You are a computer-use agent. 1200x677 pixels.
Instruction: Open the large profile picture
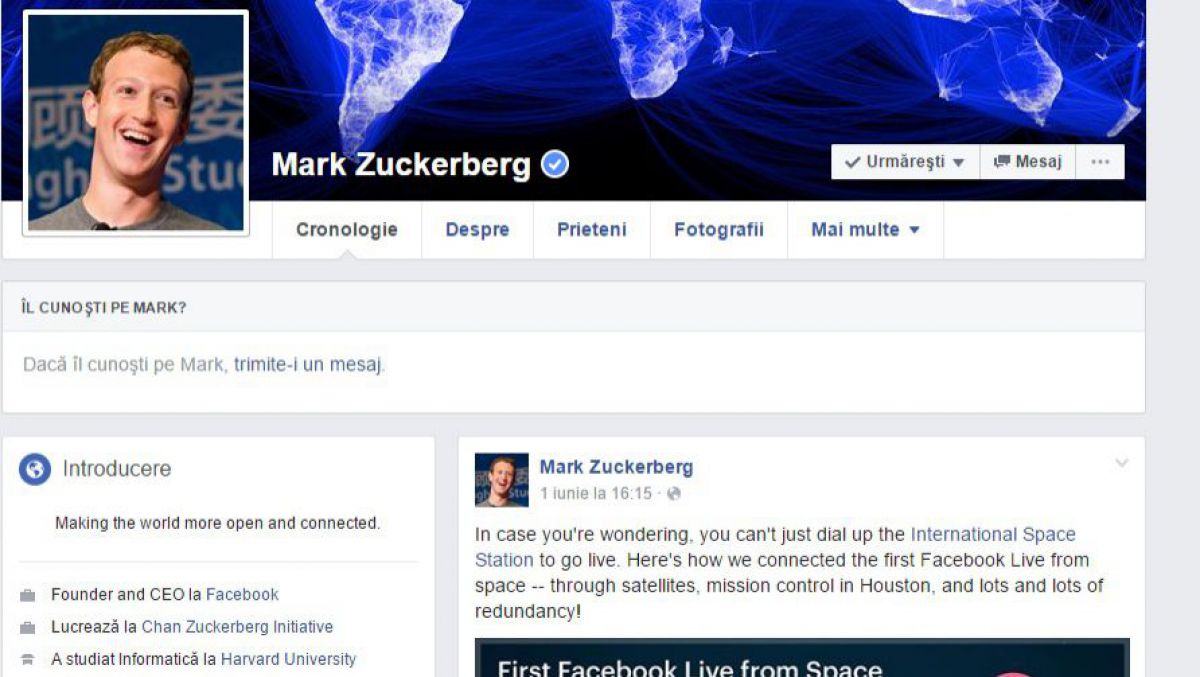click(x=136, y=123)
